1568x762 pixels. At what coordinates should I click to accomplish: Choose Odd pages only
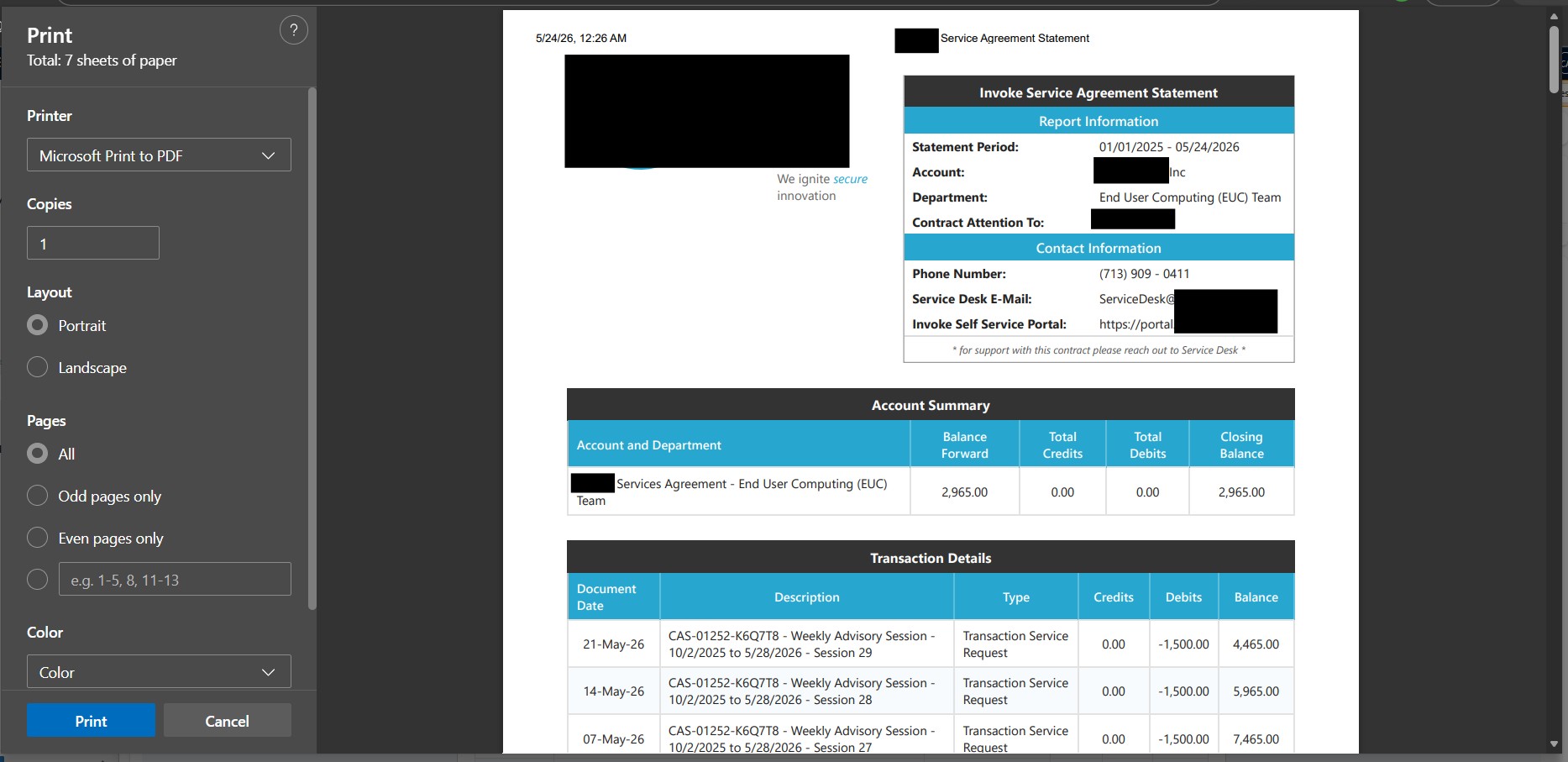pos(38,496)
